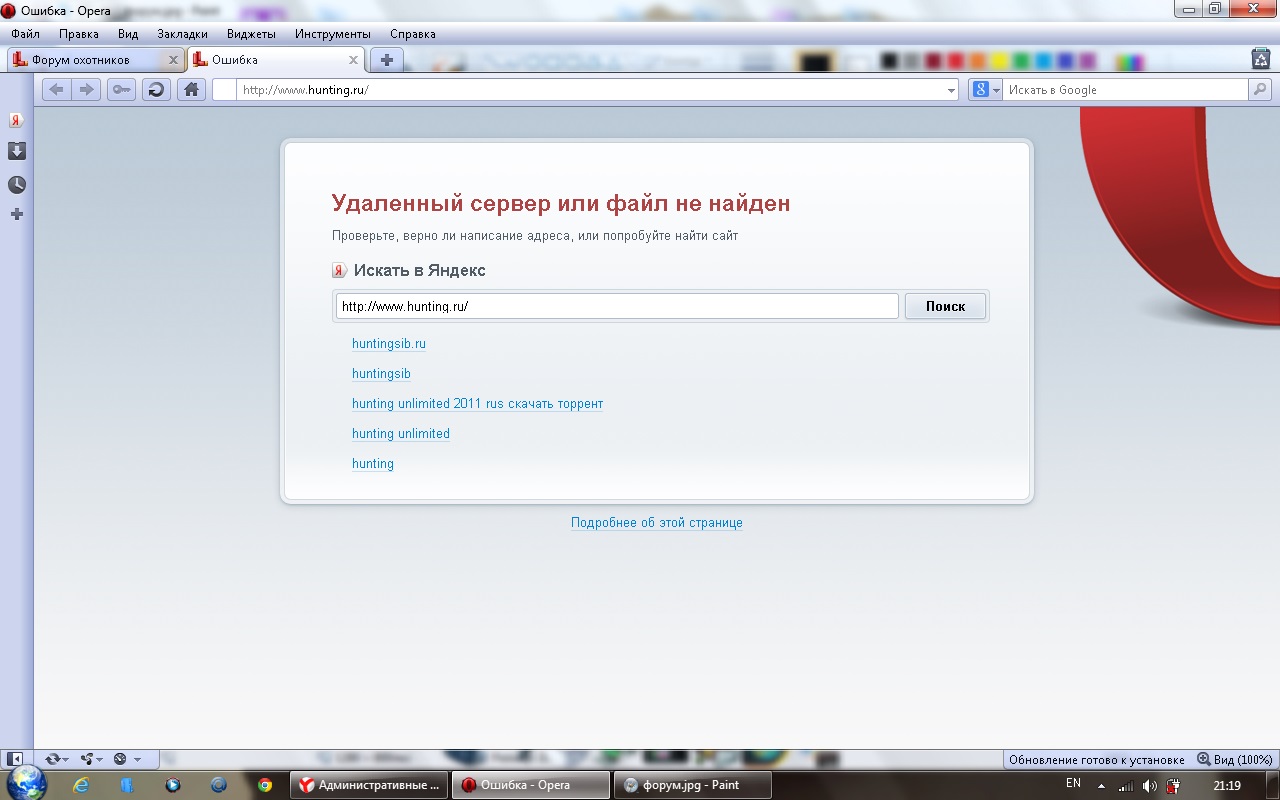Click the Forward navigation arrow
This screenshot has height=800, width=1280.
coord(87,90)
